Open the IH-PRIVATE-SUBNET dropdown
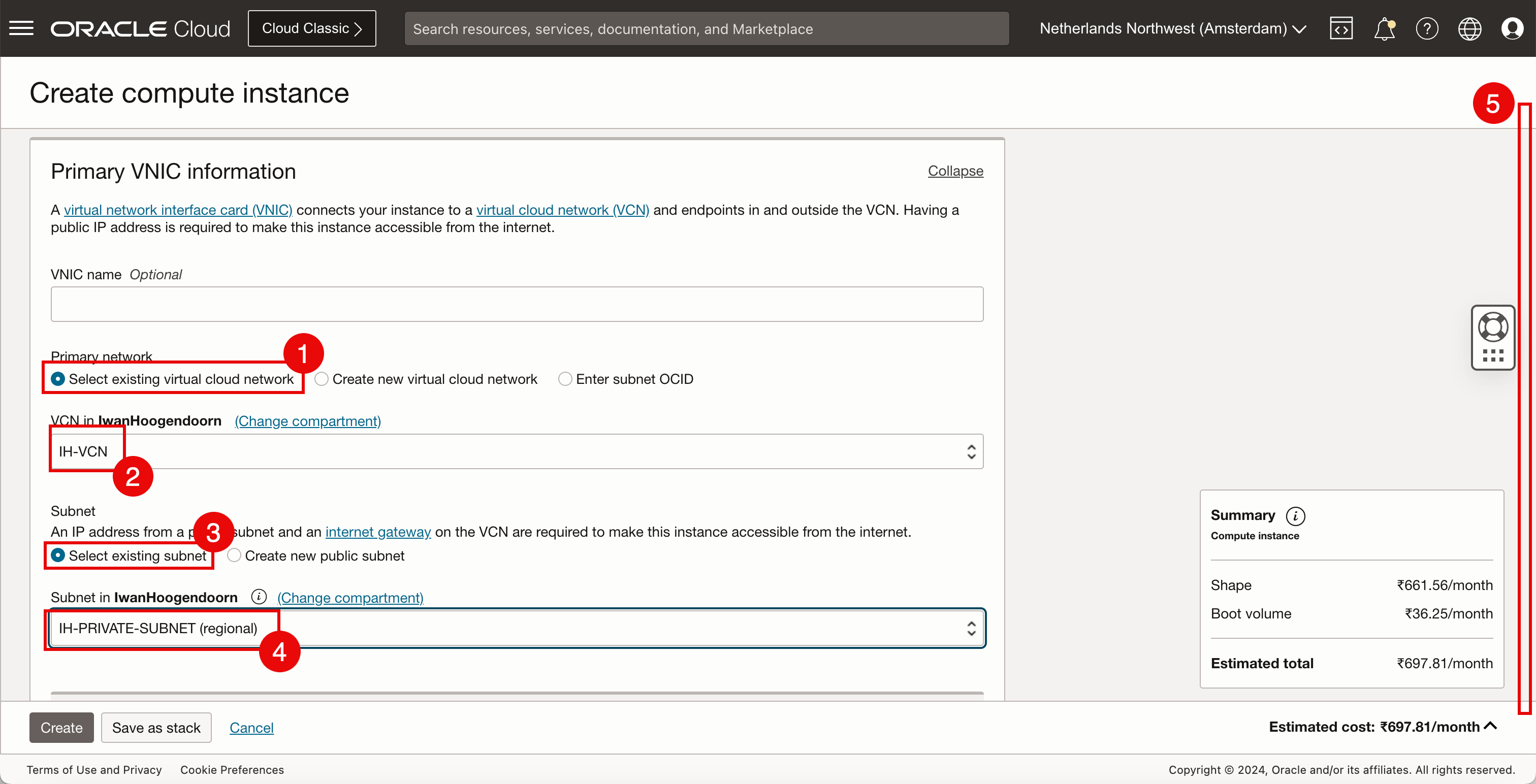Image resolution: width=1536 pixels, height=784 pixels. [x=517, y=628]
